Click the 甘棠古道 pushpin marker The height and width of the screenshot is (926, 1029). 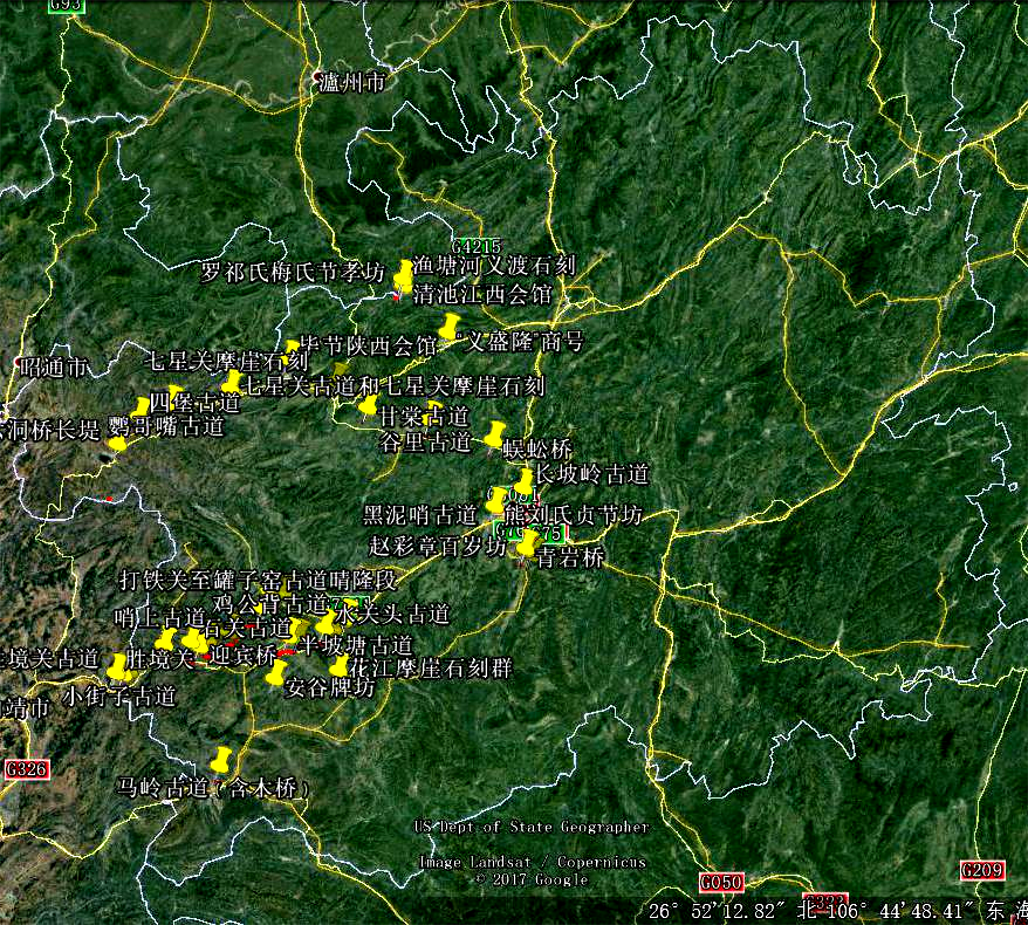[x=369, y=405]
